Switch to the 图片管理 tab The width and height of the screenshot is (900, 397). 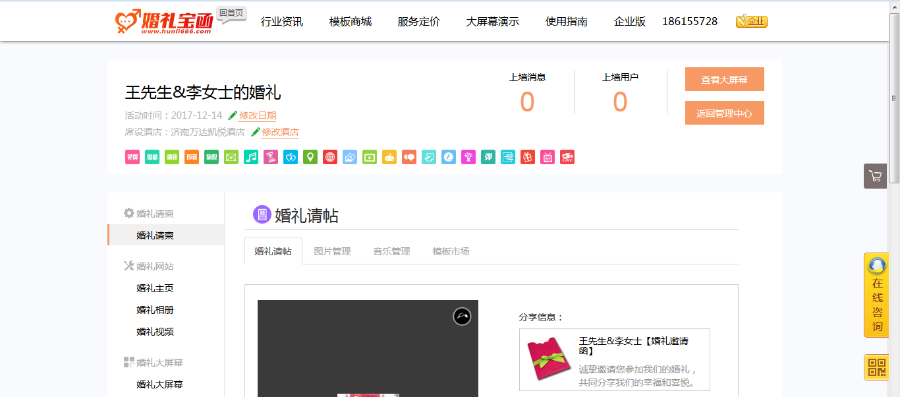[332, 251]
